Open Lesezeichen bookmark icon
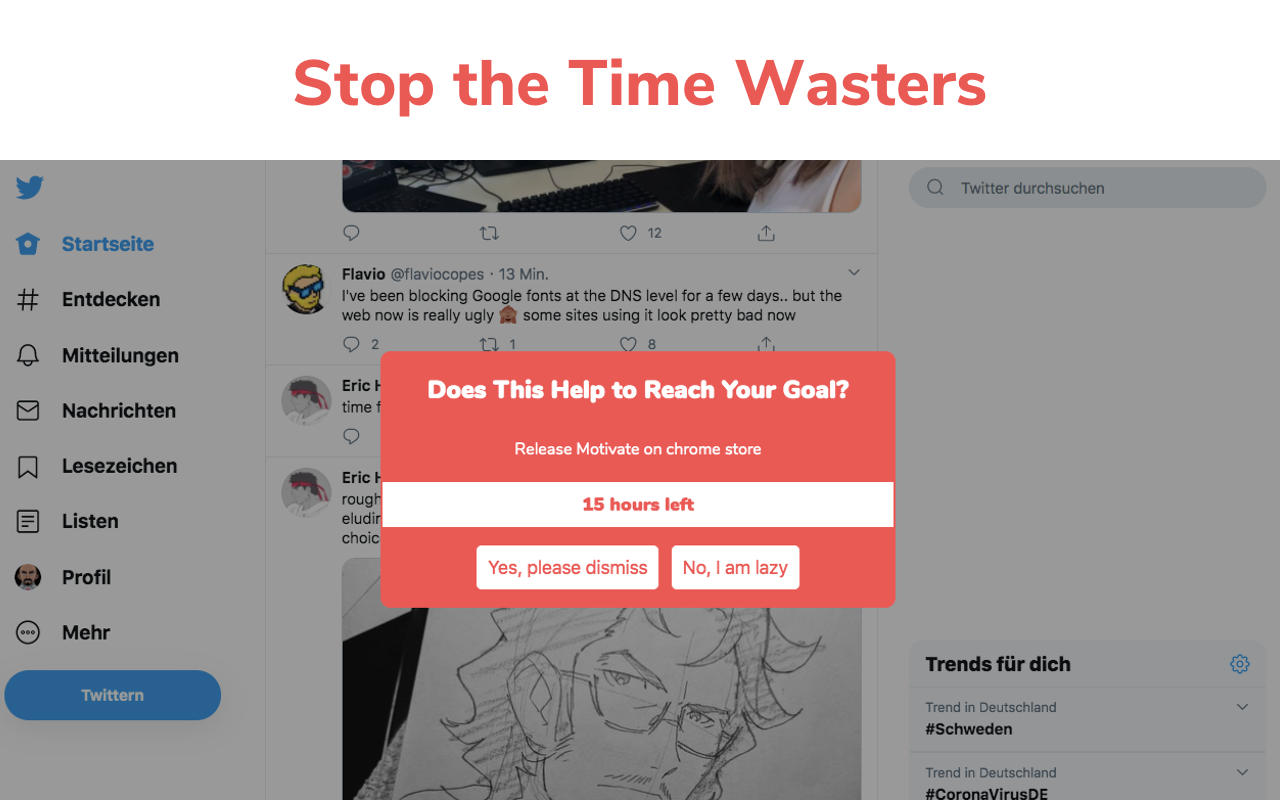This screenshot has width=1280, height=800. click(x=28, y=466)
